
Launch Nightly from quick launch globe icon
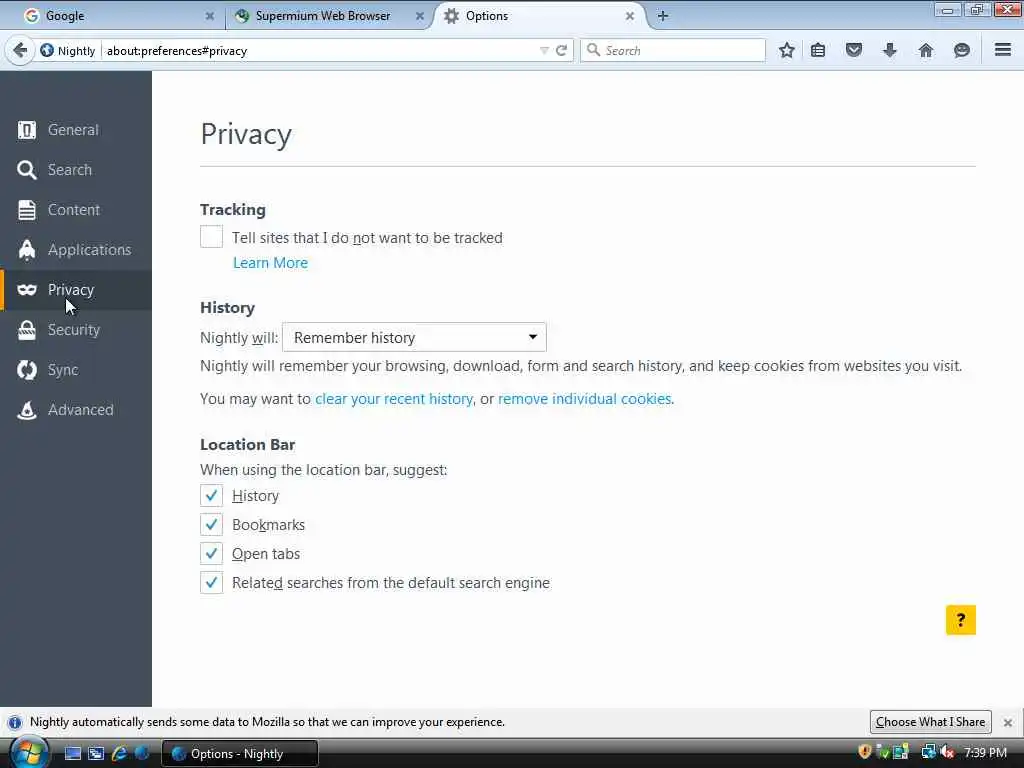(x=142, y=754)
